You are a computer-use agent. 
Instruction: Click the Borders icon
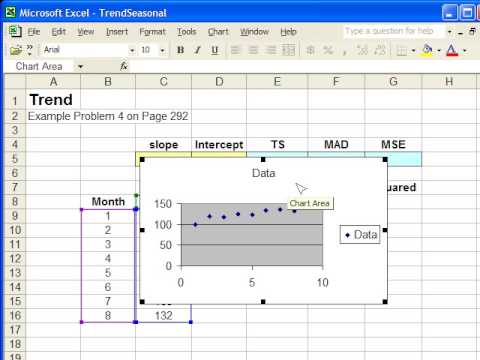click(402, 51)
